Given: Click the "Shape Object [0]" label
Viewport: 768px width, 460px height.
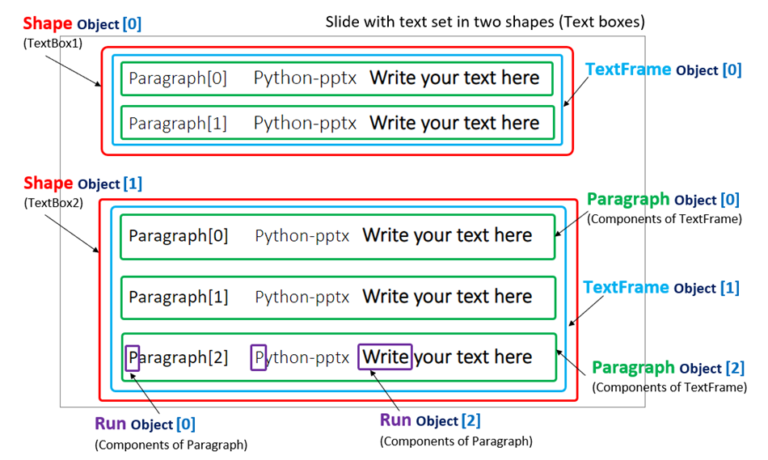Looking at the screenshot, I should click(82, 24).
